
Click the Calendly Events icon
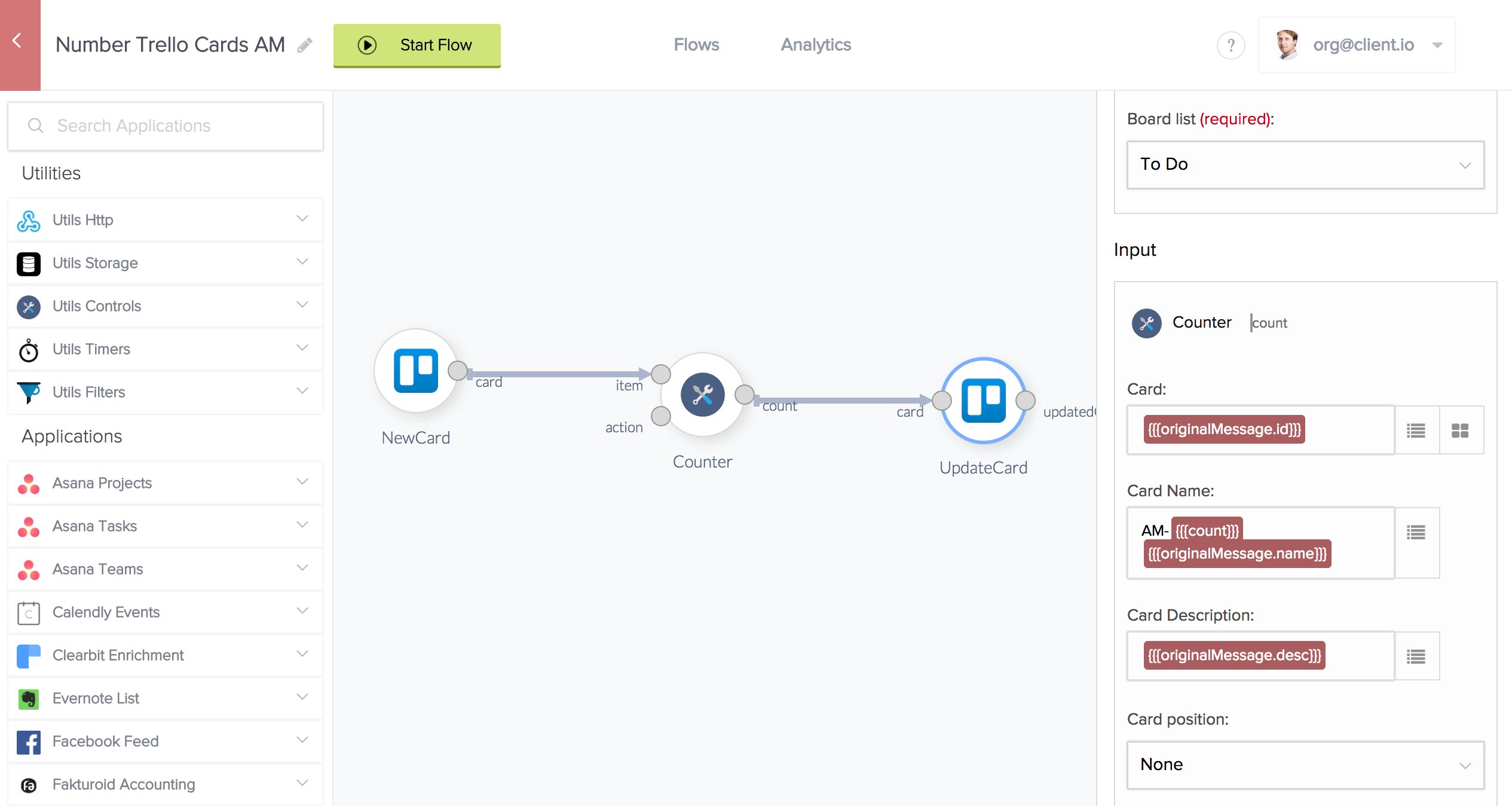pyautogui.click(x=29, y=613)
